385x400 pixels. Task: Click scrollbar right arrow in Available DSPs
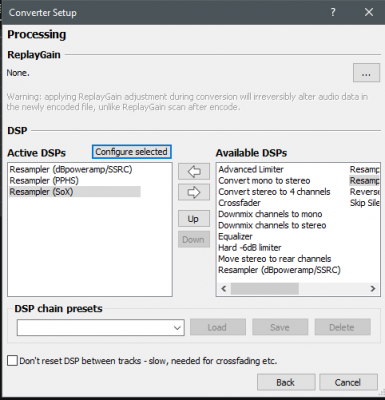(x=373, y=288)
